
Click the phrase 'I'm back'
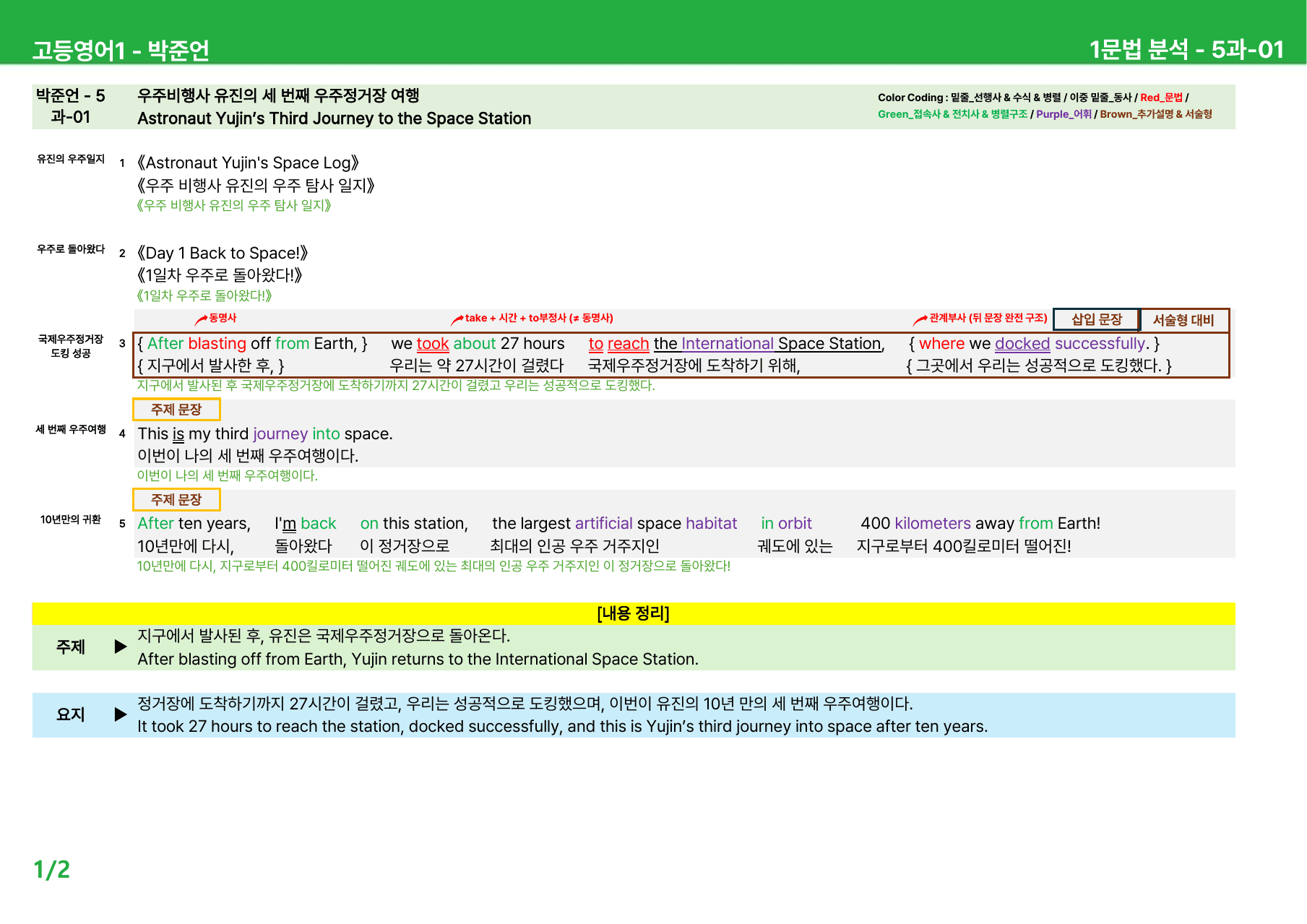pyautogui.click(x=306, y=524)
